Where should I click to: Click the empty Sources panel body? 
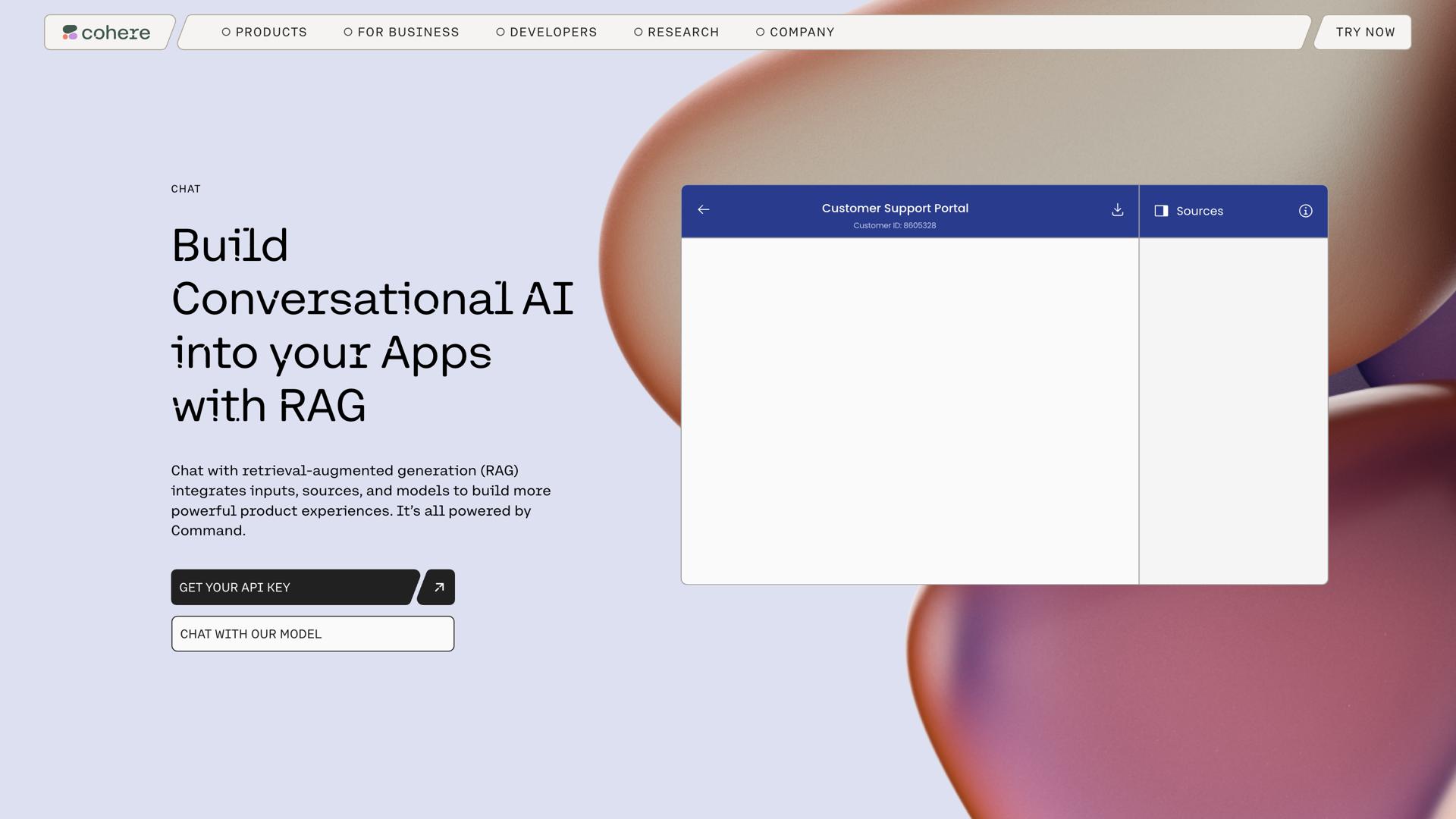coord(1233,409)
